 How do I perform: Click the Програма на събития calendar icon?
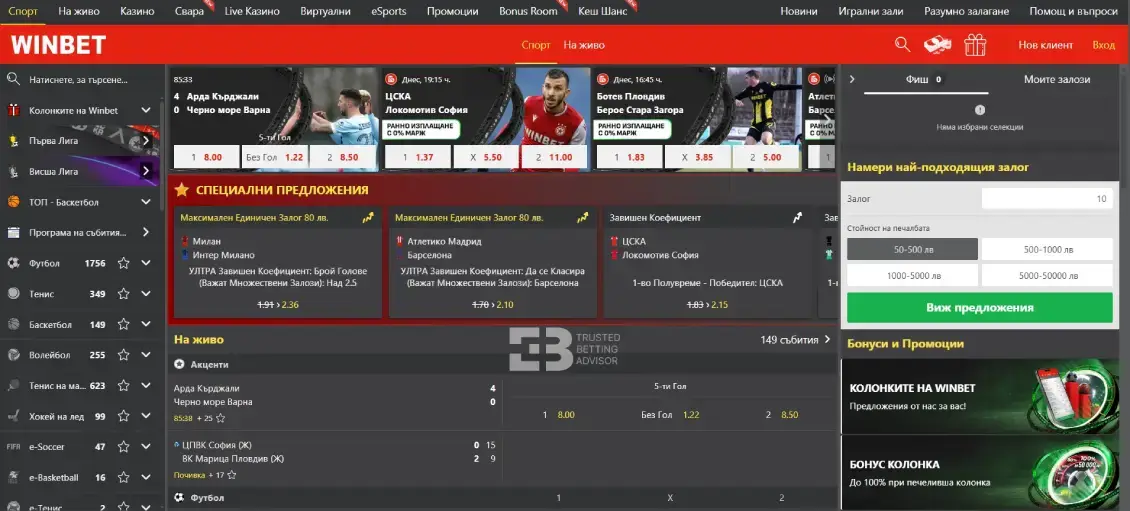(x=13, y=233)
